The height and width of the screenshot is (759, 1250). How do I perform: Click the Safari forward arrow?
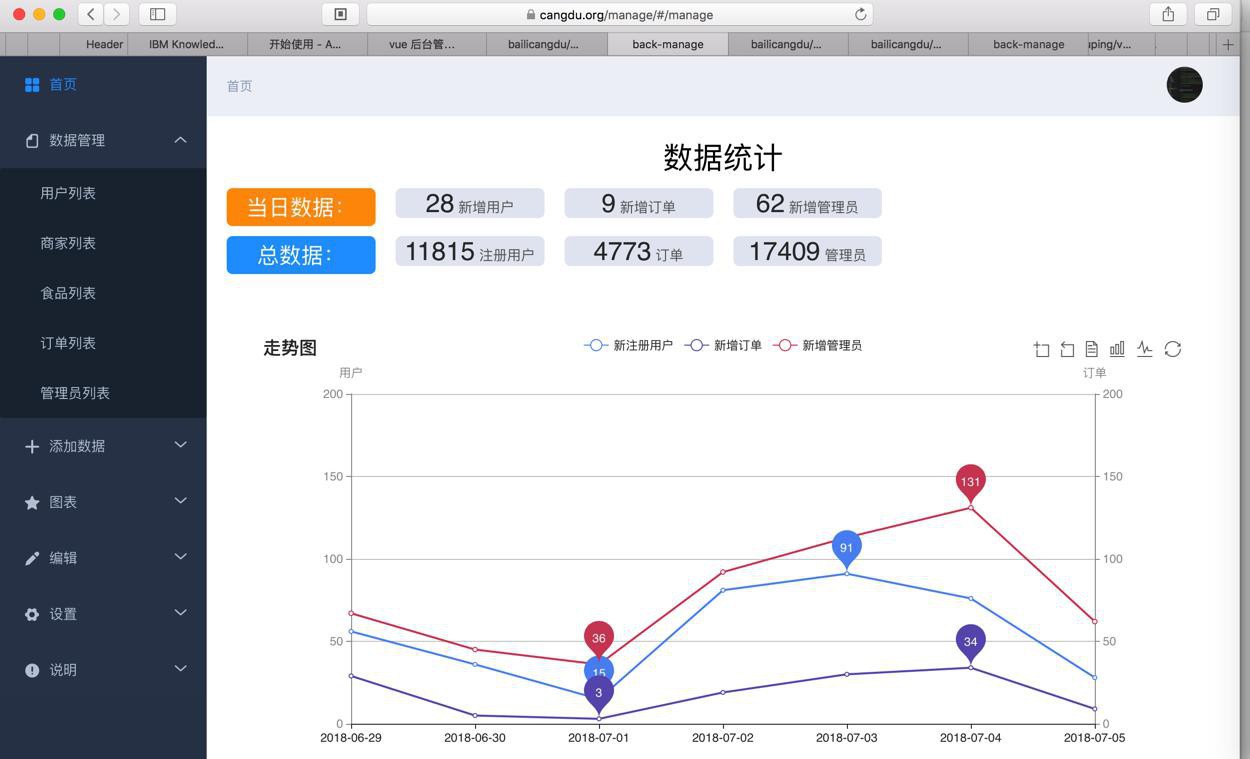[117, 14]
